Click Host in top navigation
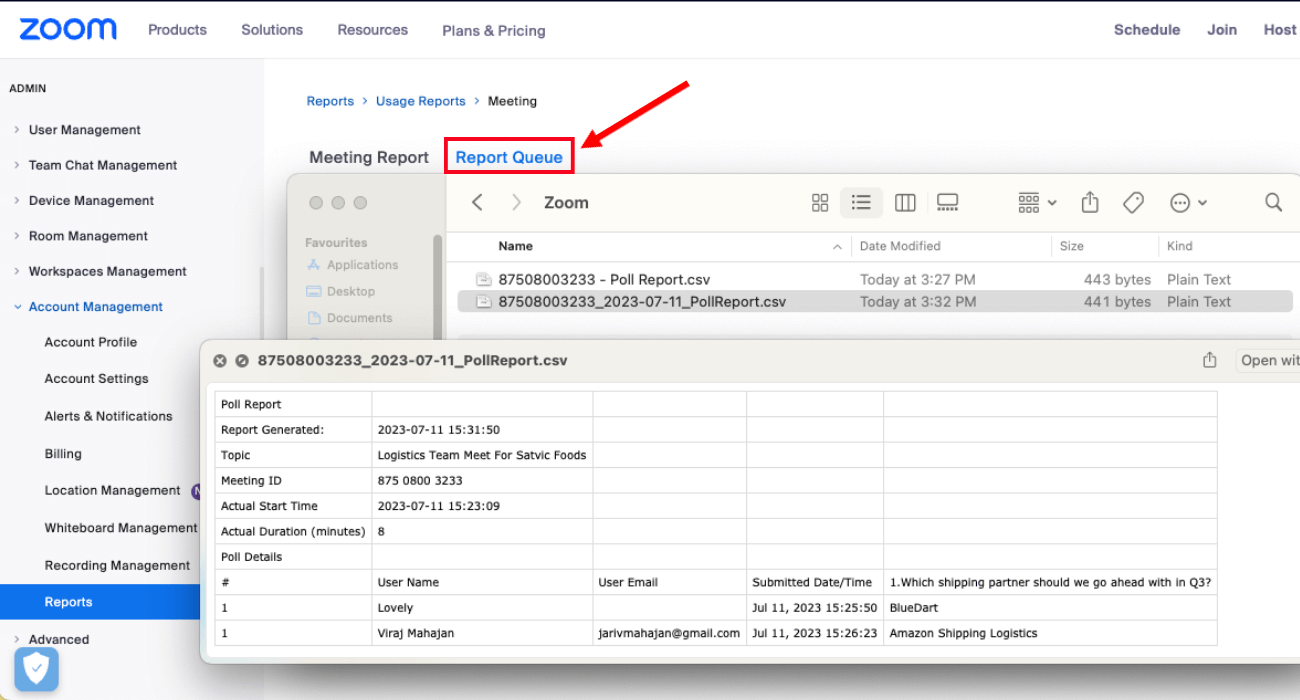The width and height of the screenshot is (1300, 700). [1280, 30]
